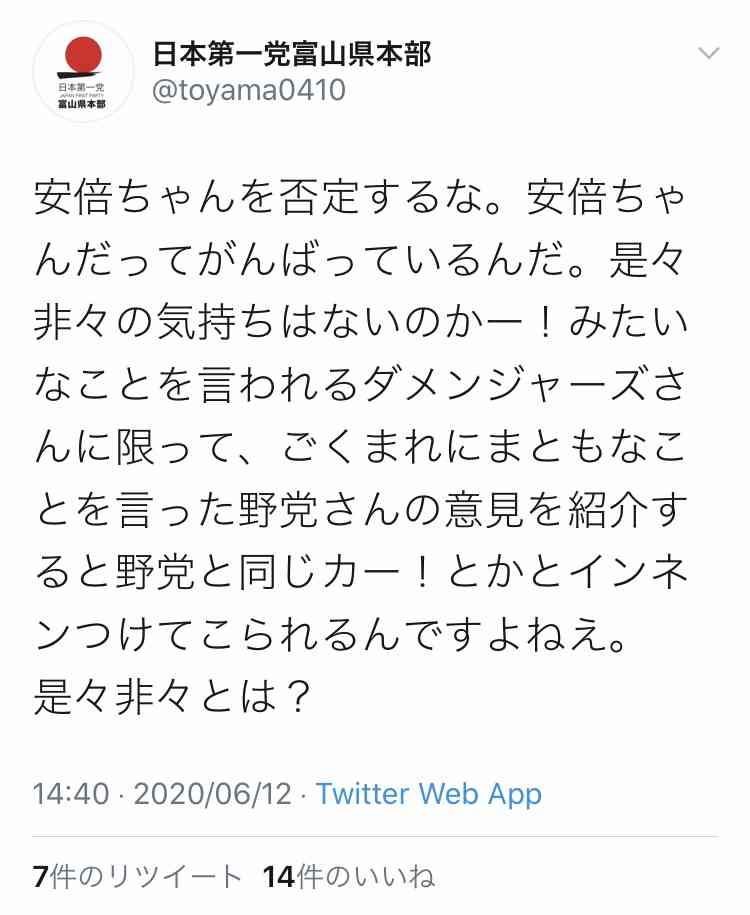Click the 富山県本部 text inside the avatar
This screenshot has height=915, width=750.
80,104
